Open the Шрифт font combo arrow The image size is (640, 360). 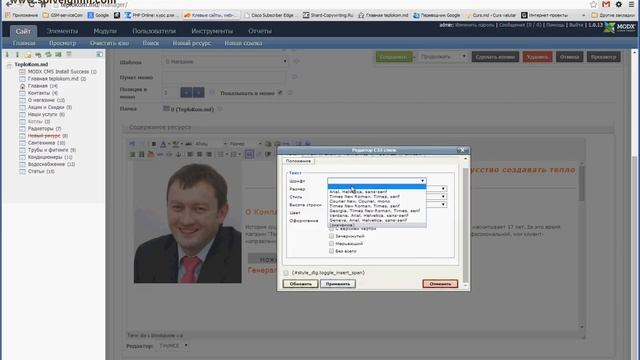(x=422, y=181)
